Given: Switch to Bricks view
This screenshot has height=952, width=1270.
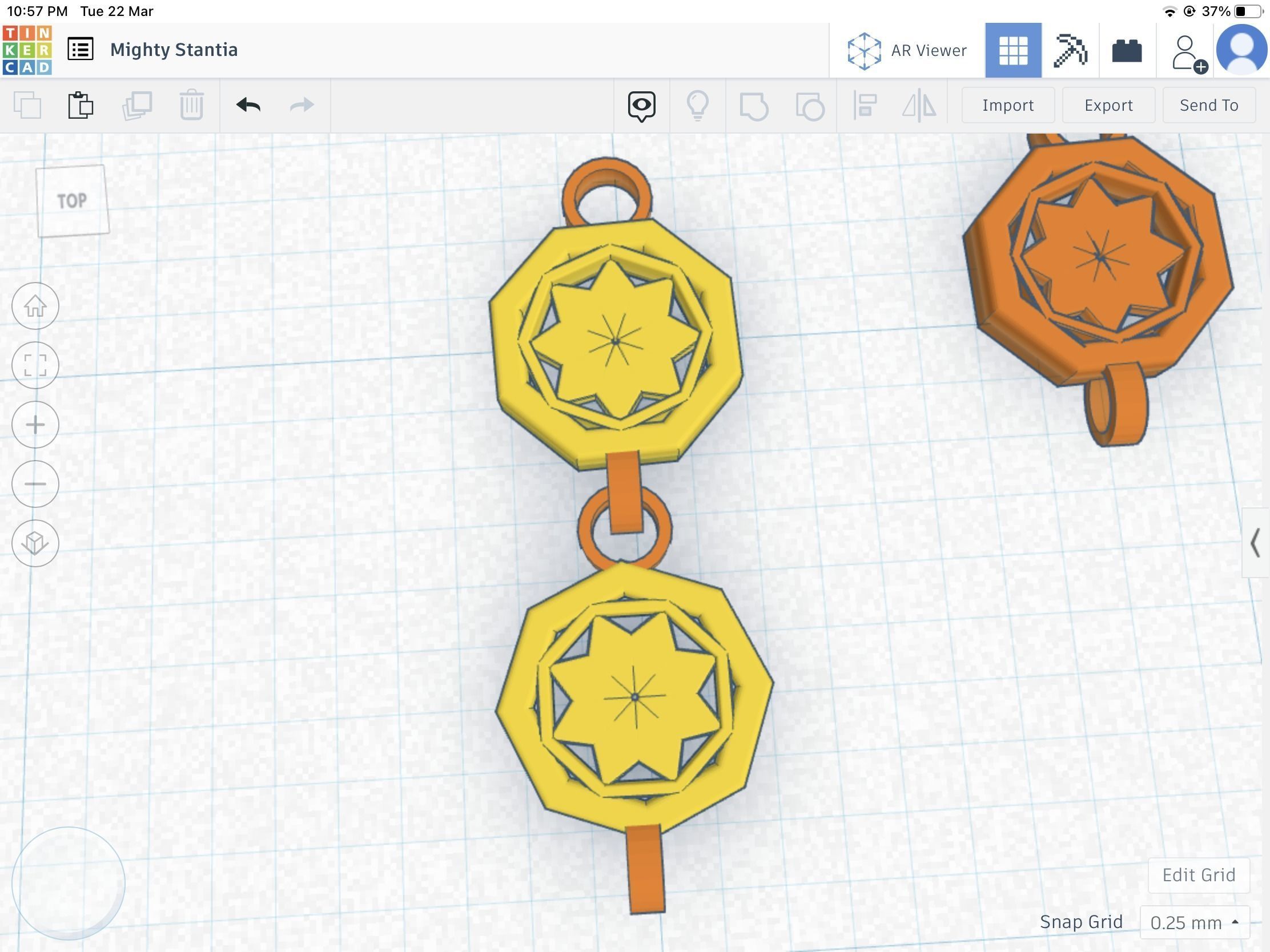Looking at the screenshot, I should (x=1127, y=50).
